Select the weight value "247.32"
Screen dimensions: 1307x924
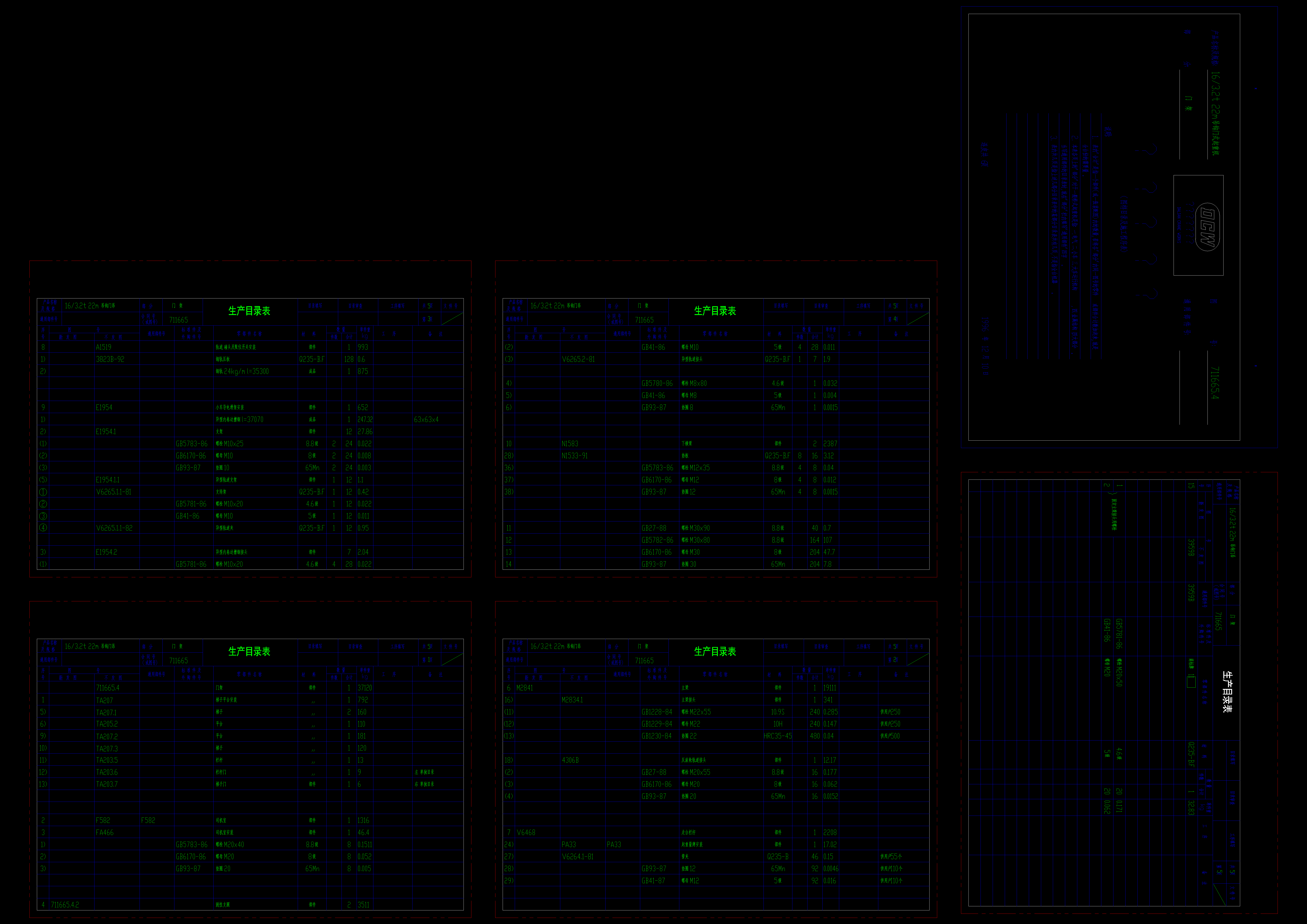click(x=365, y=420)
